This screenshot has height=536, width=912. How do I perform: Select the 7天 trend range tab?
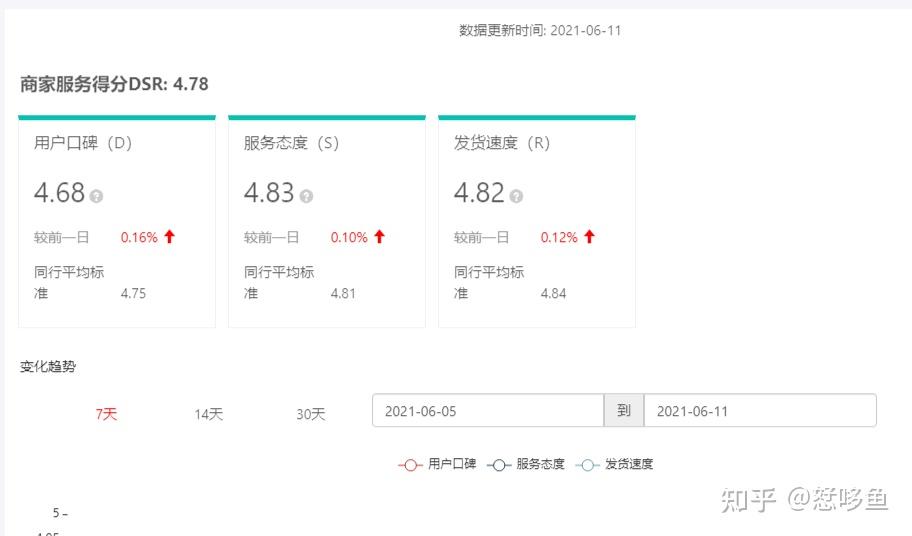[x=106, y=414]
